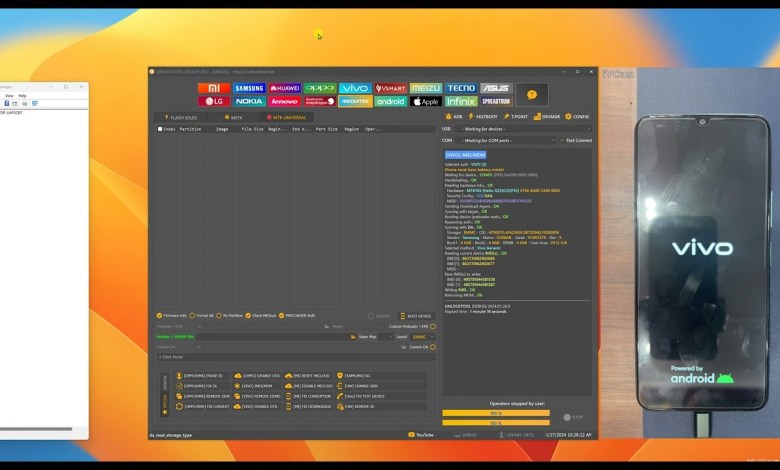Click the STOP button
The width and height of the screenshot is (780, 470).
click(x=573, y=417)
